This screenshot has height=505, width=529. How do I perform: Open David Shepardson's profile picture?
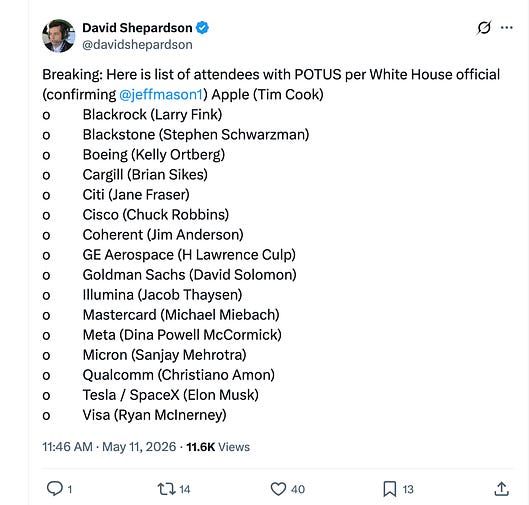point(59,36)
